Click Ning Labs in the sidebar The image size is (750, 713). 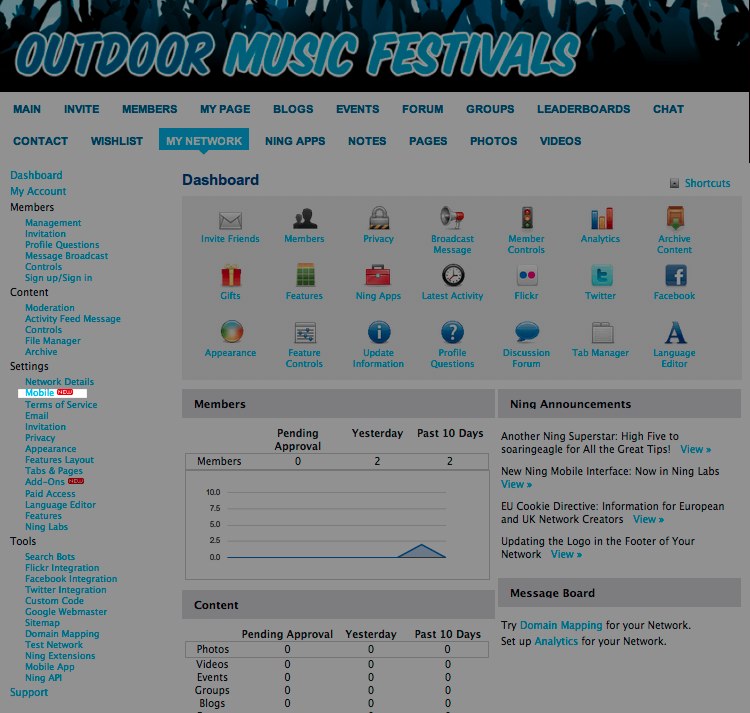[46, 527]
